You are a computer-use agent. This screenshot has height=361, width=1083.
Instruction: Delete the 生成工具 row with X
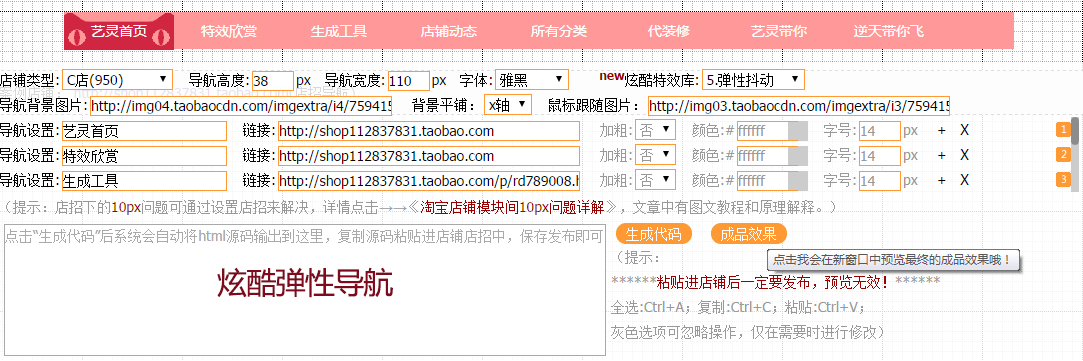point(965,179)
